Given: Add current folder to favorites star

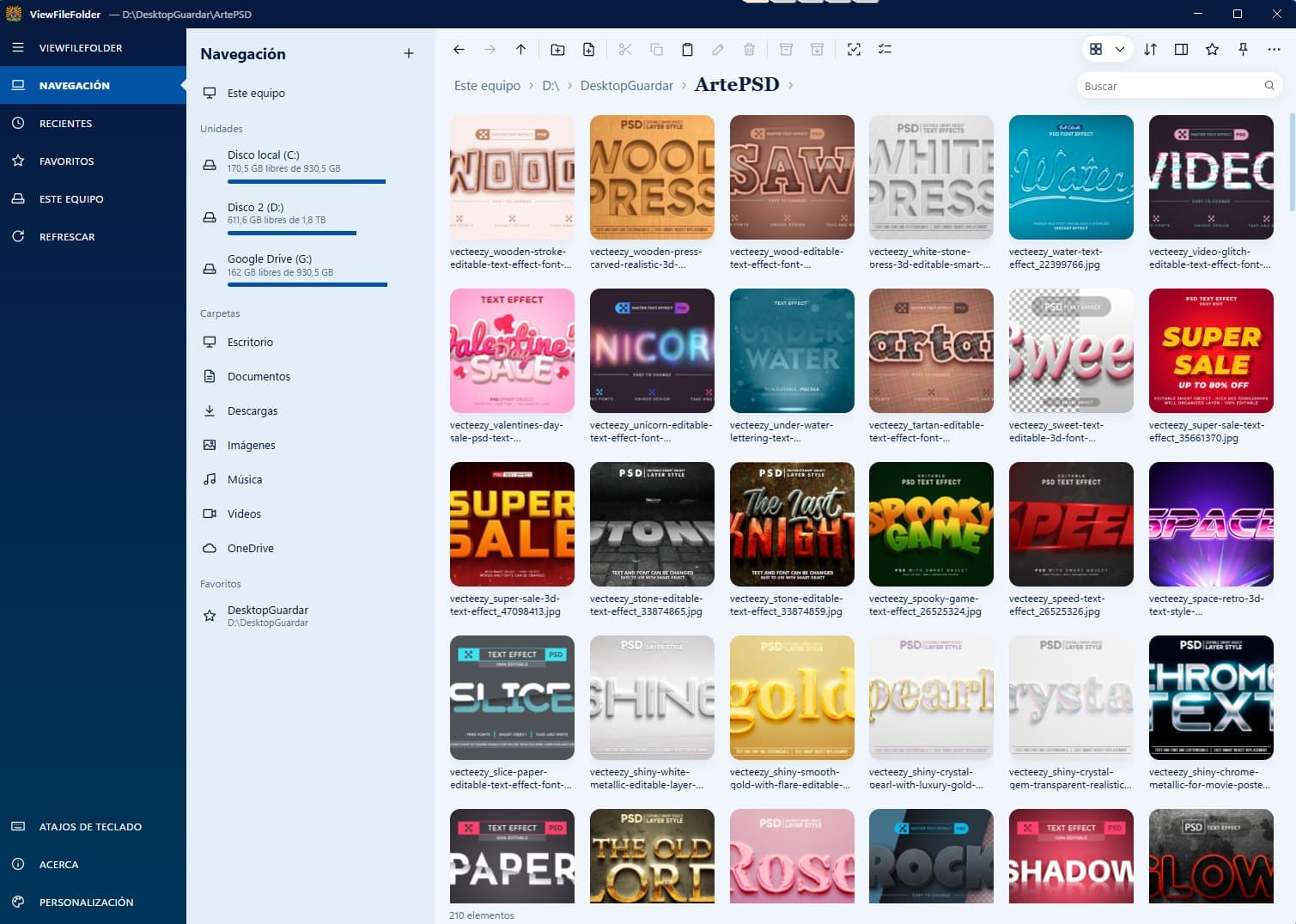Looking at the screenshot, I should click(1212, 50).
